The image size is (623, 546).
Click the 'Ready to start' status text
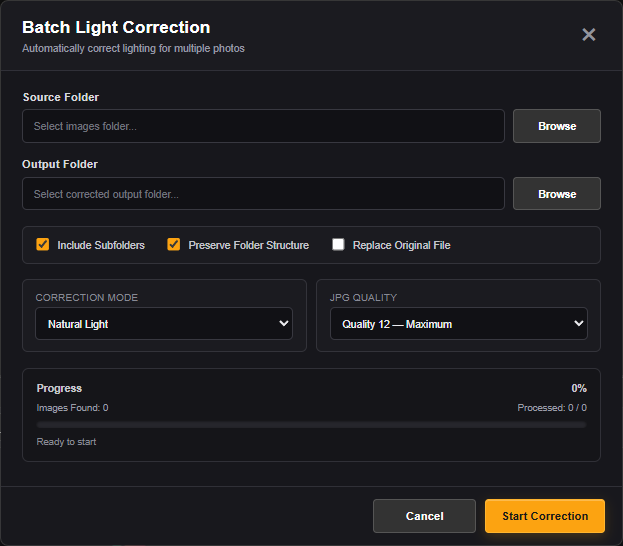[x=66, y=442]
